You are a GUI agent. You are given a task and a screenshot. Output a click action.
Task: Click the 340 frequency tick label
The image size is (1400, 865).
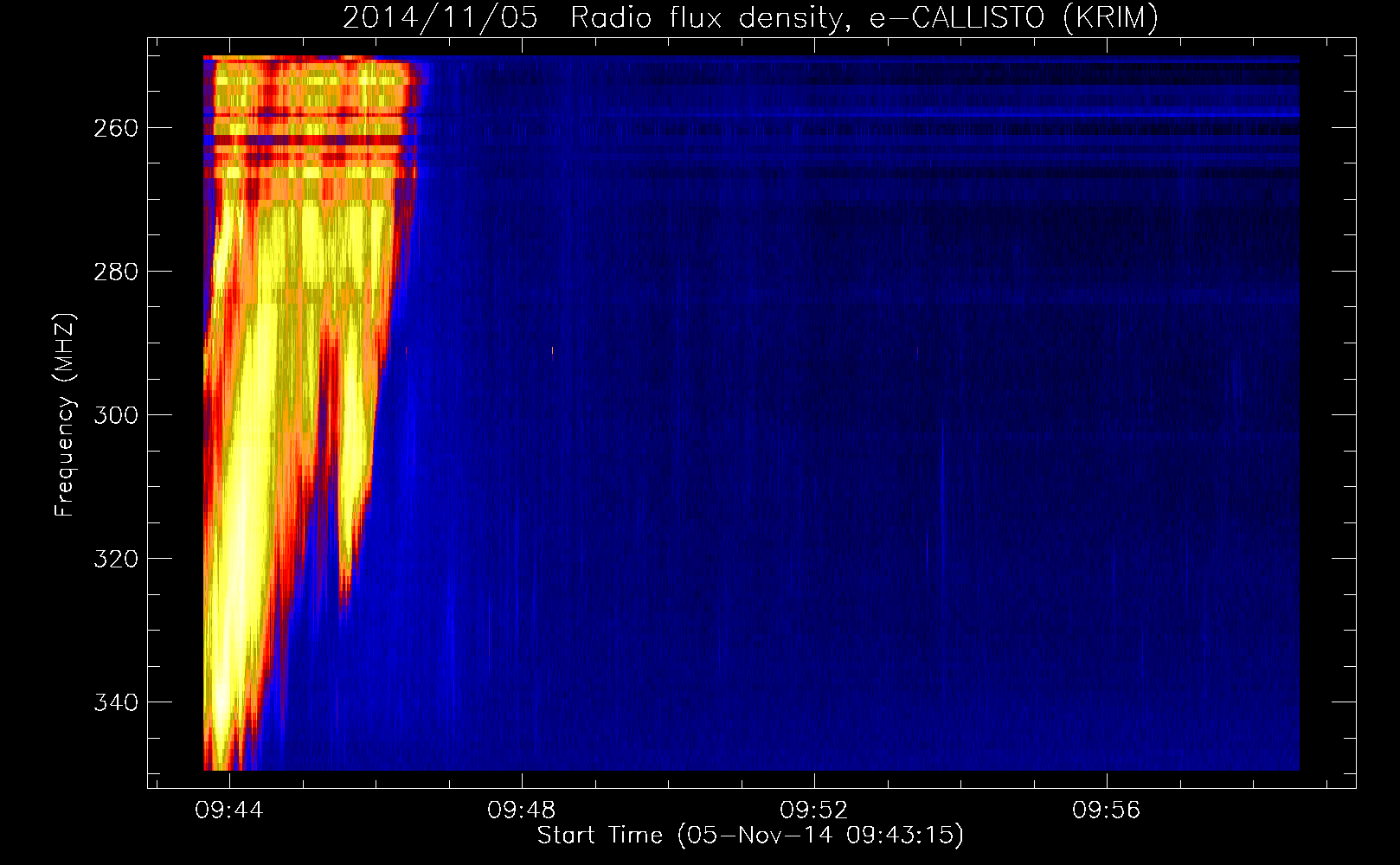click(x=115, y=702)
